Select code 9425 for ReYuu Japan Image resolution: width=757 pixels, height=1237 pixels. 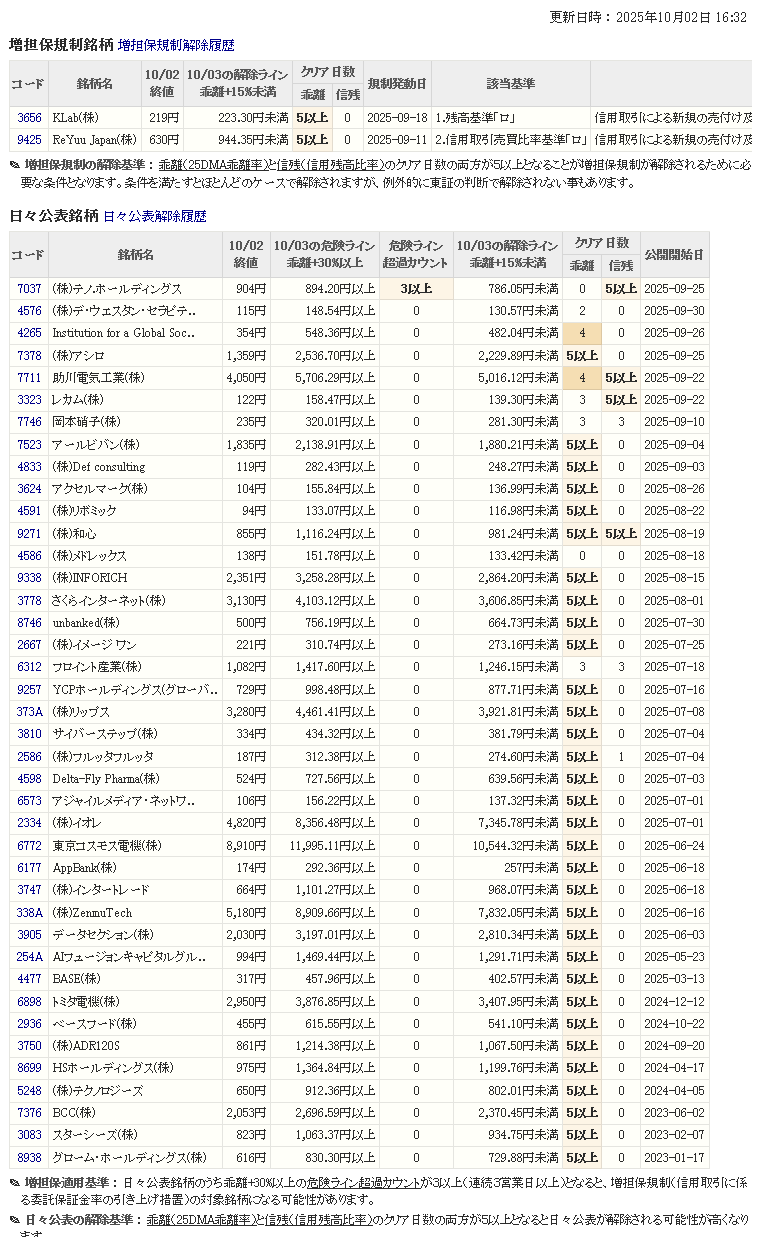click(29, 140)
